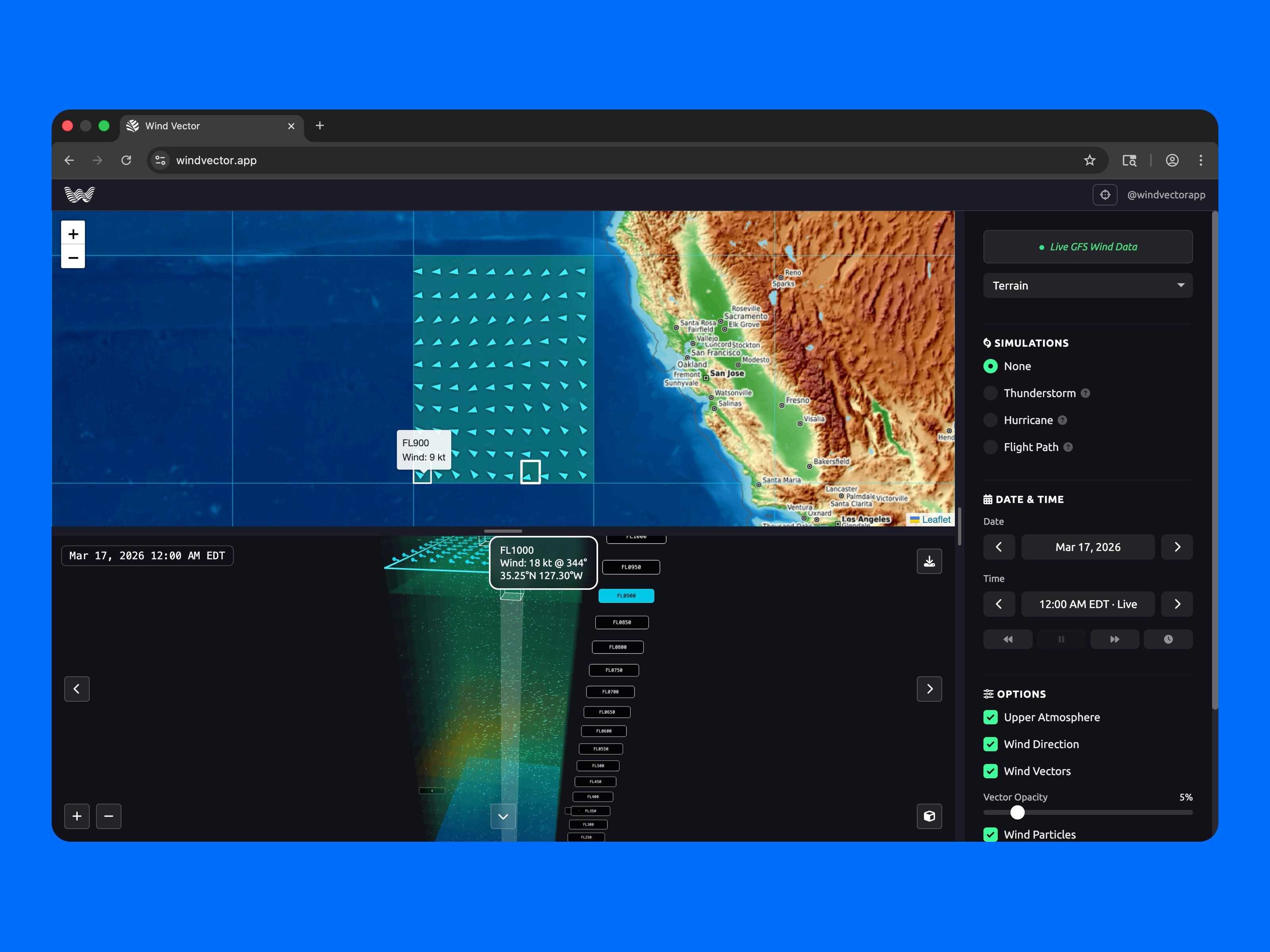Select the None simulation option

click(990, 366)
